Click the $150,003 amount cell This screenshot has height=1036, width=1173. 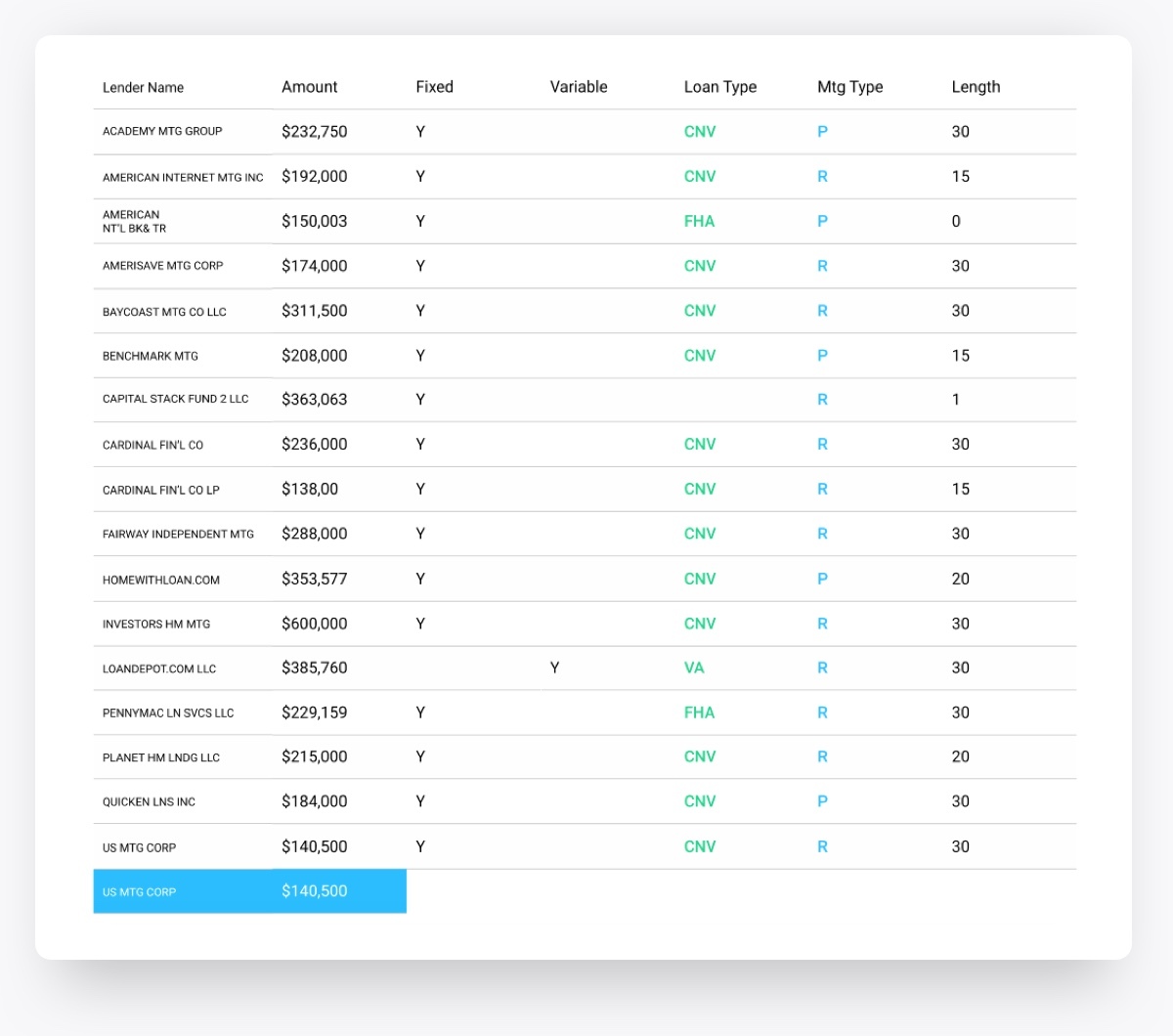[x=314, y=221]
